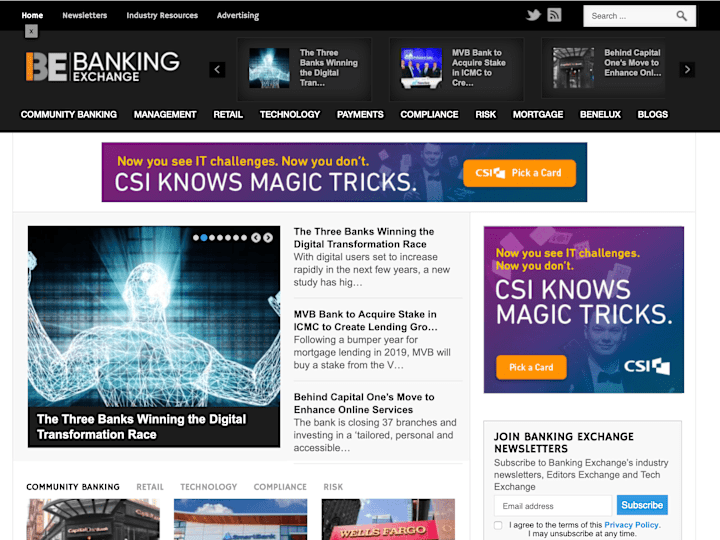This screenshot has width=720, height=540.
Task: Open the Twitter icon link
Action: point(533,15)
